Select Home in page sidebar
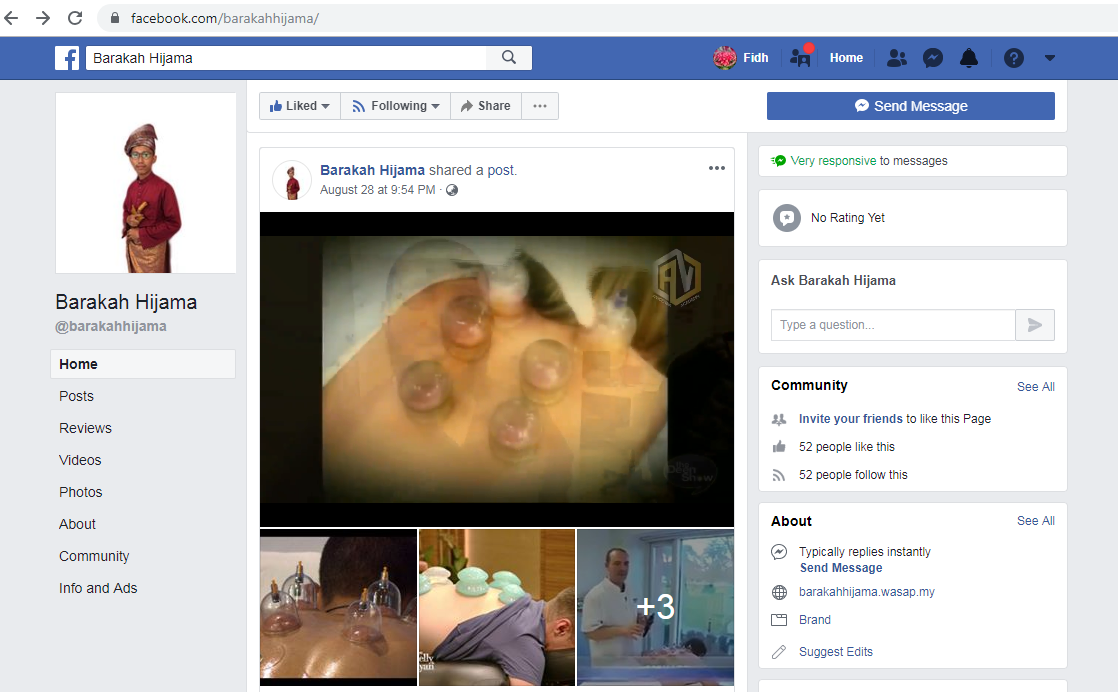Viewport: 1118px width, 692px height. [143, 364]
